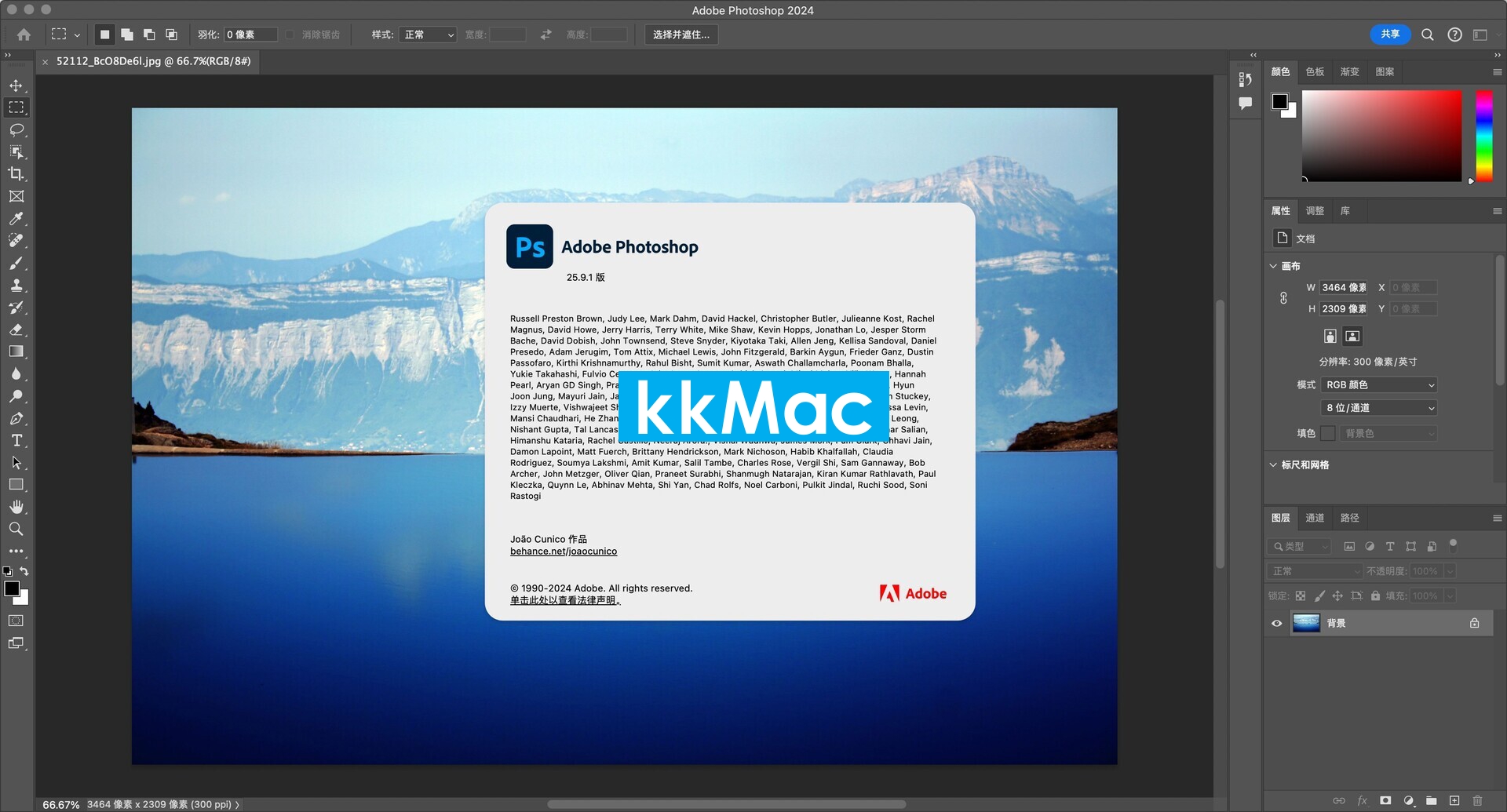Set selection mode to Add to Selection
Image resolution: width=1507 pixels, height=812 pixels.
127,35
